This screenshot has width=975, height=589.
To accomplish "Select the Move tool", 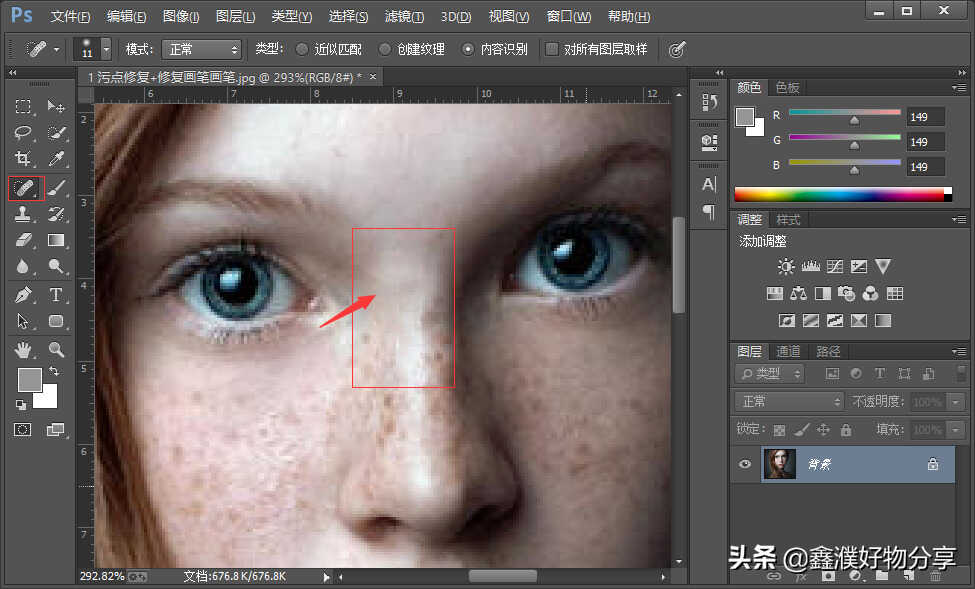I will [x=56, y=106].
